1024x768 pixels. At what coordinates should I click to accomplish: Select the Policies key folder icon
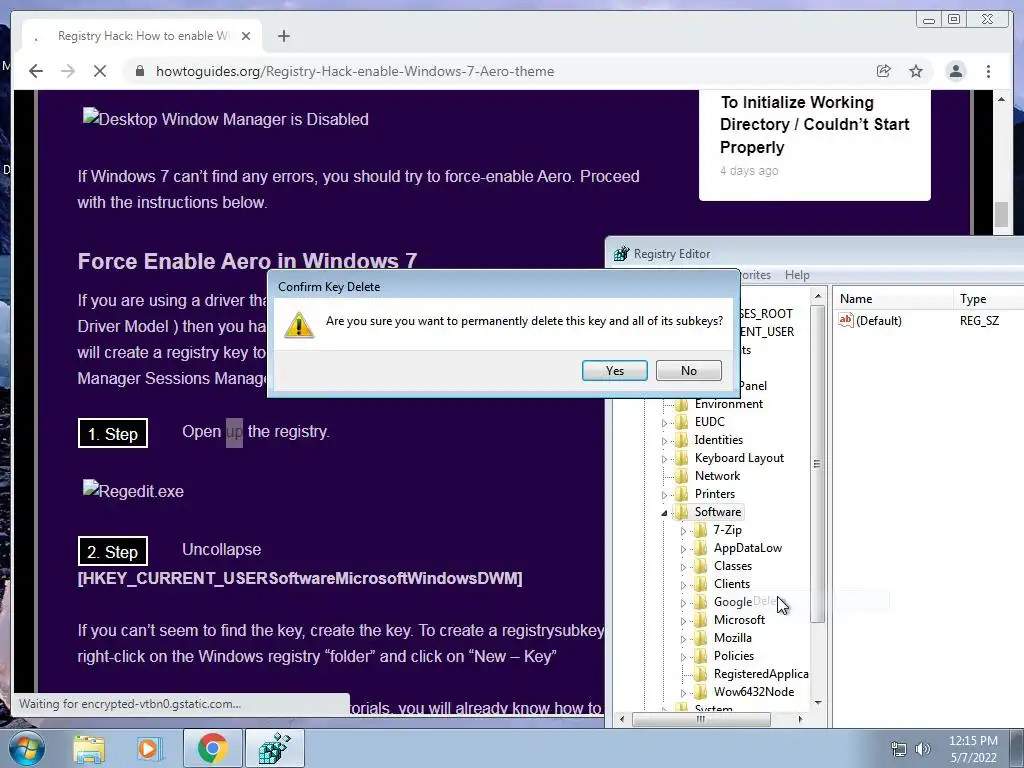701,655
